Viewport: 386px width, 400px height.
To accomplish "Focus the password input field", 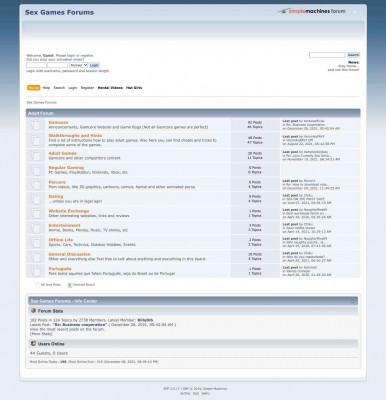I will click(58, 65).
